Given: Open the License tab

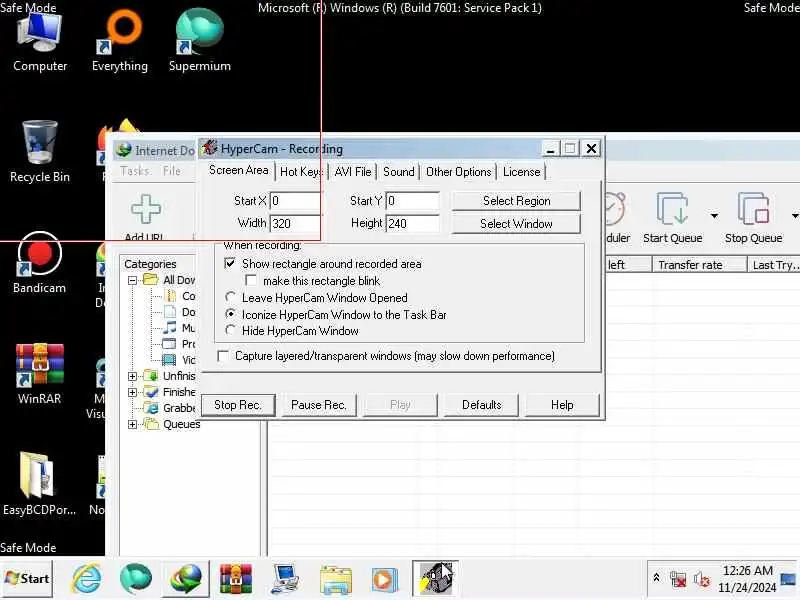Looking at the screenshot, I should pyautogui.click(x=521, y=172).
